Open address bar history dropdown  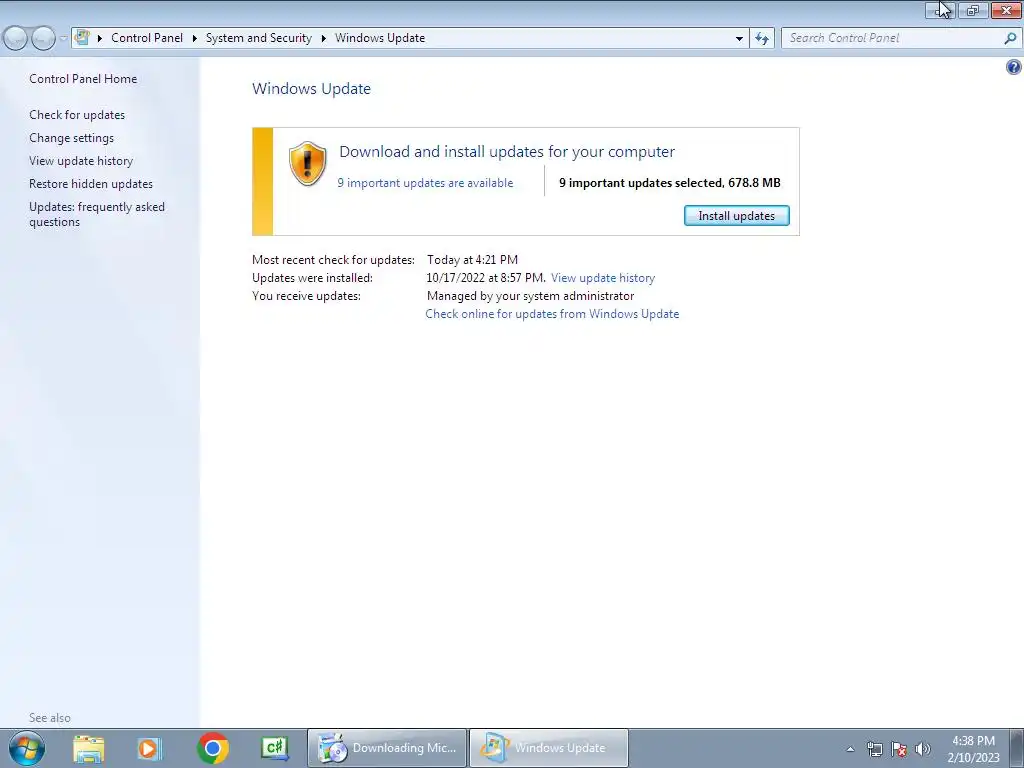[739, 38]
